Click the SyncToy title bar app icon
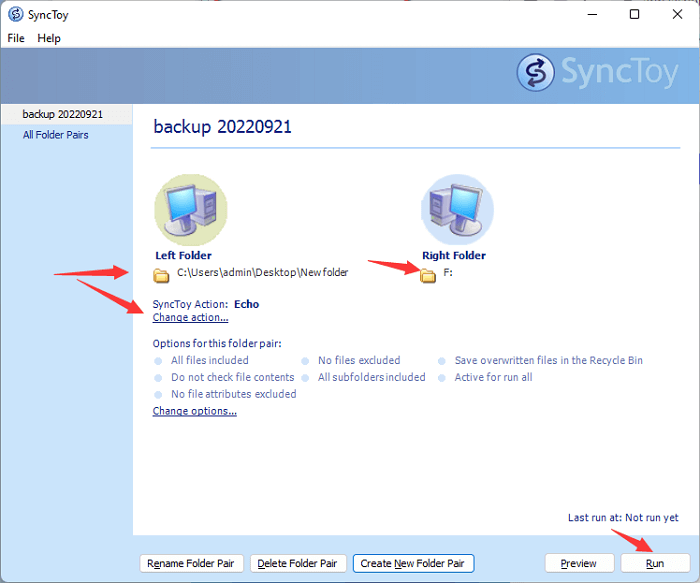The height and width of the screenshot is (583, 700). 16,14
